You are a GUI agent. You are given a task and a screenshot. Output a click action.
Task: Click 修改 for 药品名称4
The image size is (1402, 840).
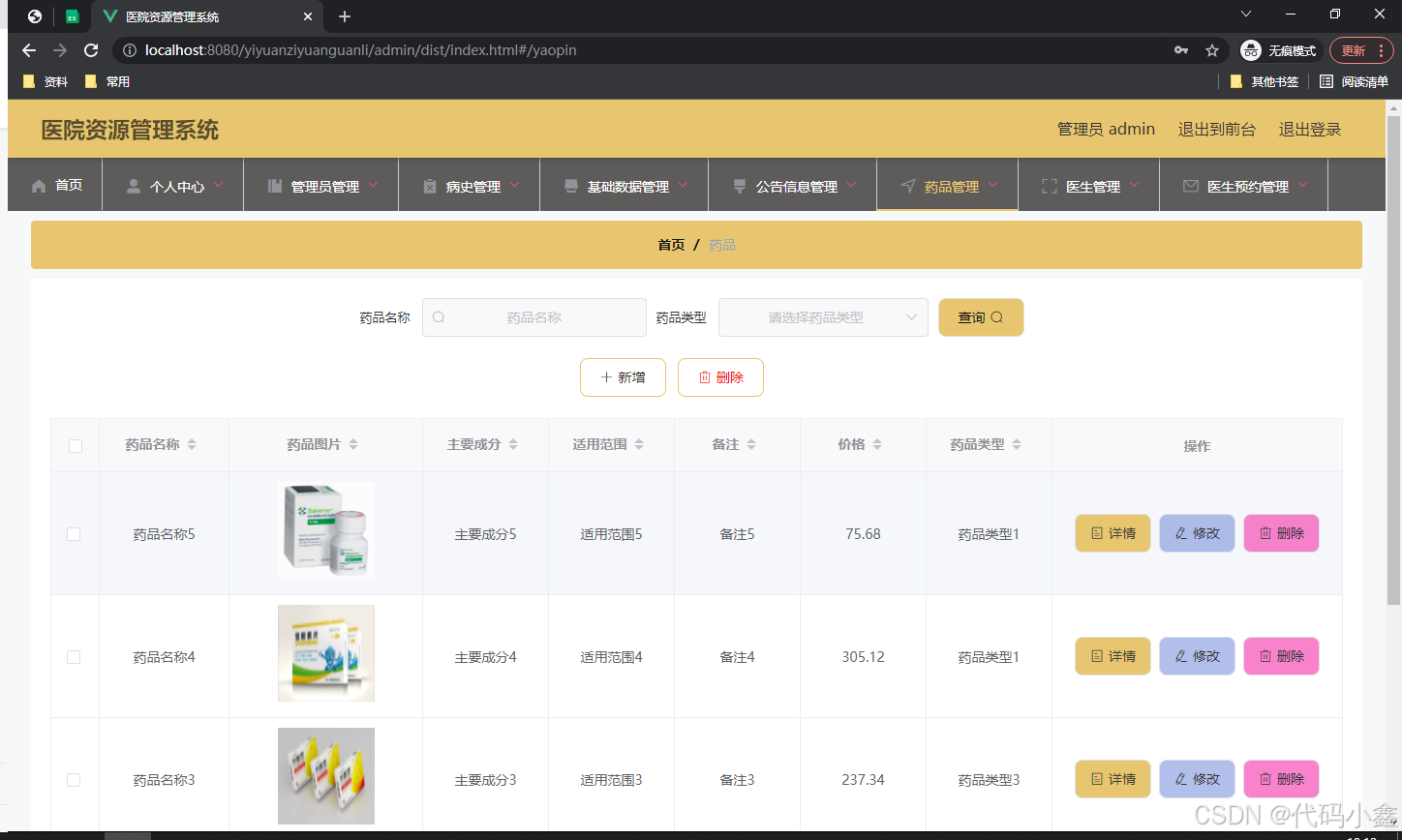[x=1197, y=656]
